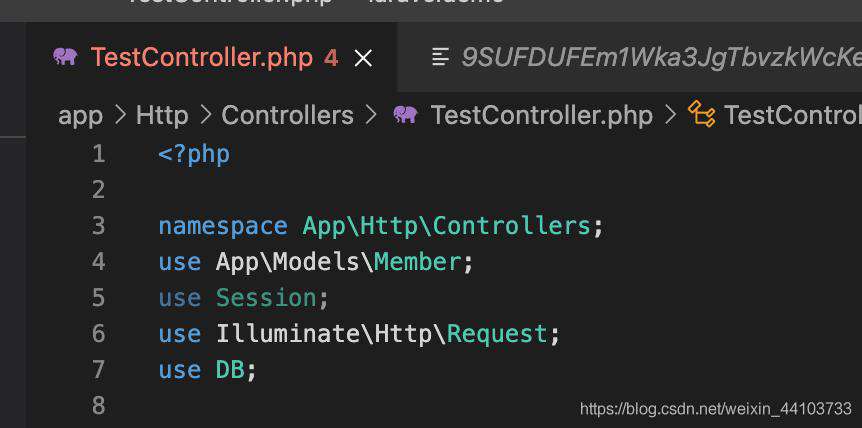The width and height of the screenshot is (862, 428).
Task: Open the Http breadcrumb dropdown
Action: (162, 115)
